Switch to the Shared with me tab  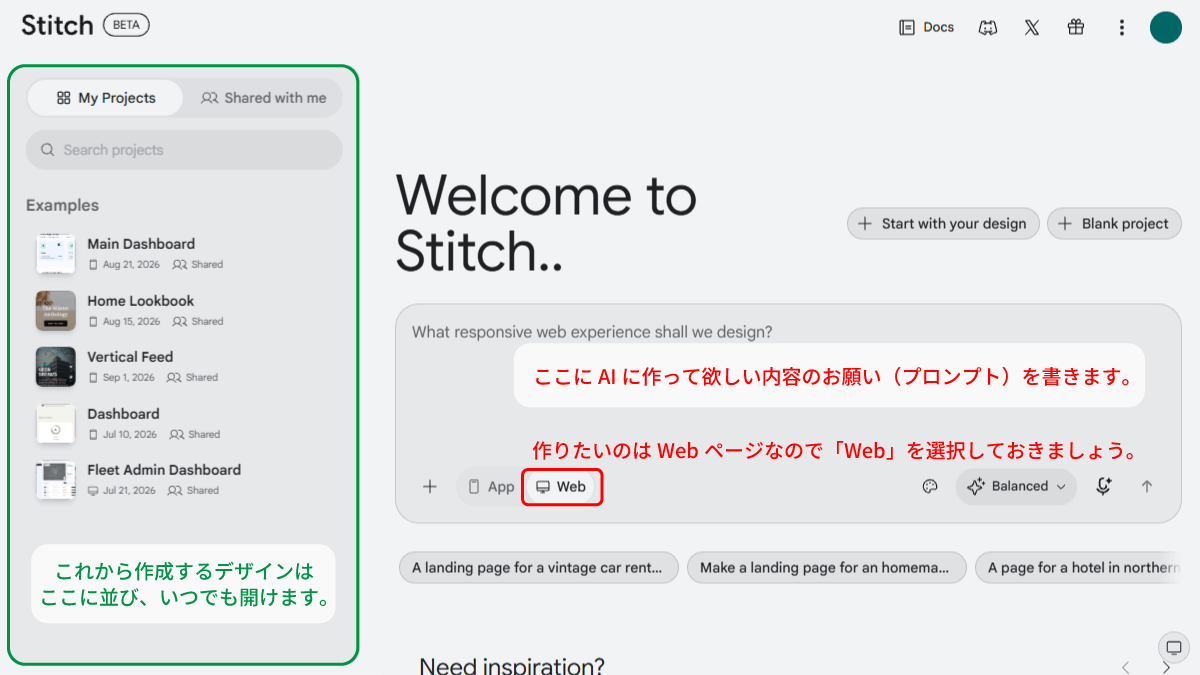[x=263, y=98]
